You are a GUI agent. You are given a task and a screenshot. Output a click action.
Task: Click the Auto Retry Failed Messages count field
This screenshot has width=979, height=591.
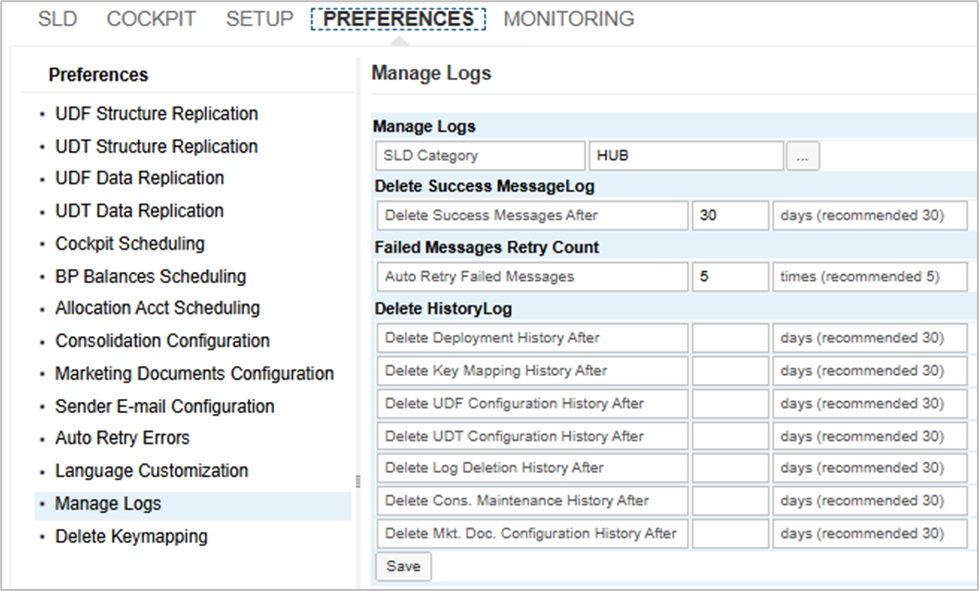coord(729,277)
